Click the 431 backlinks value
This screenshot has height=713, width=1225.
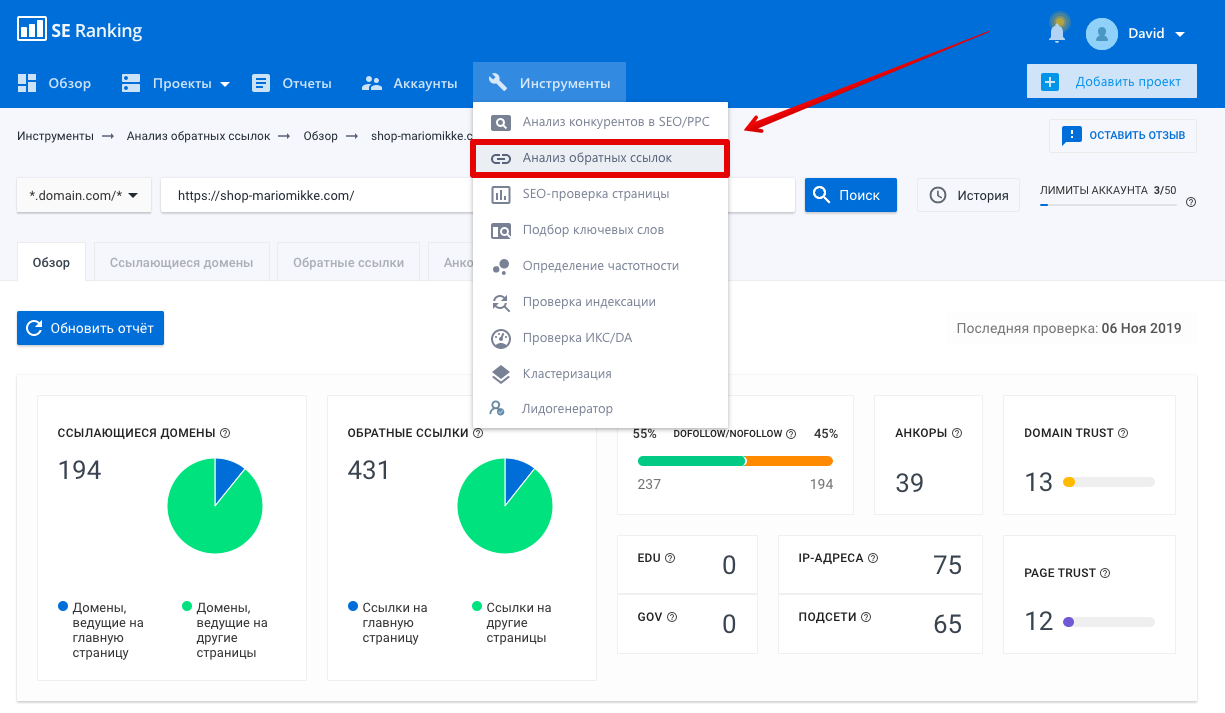pyautogui.click(x=369, y=470)
